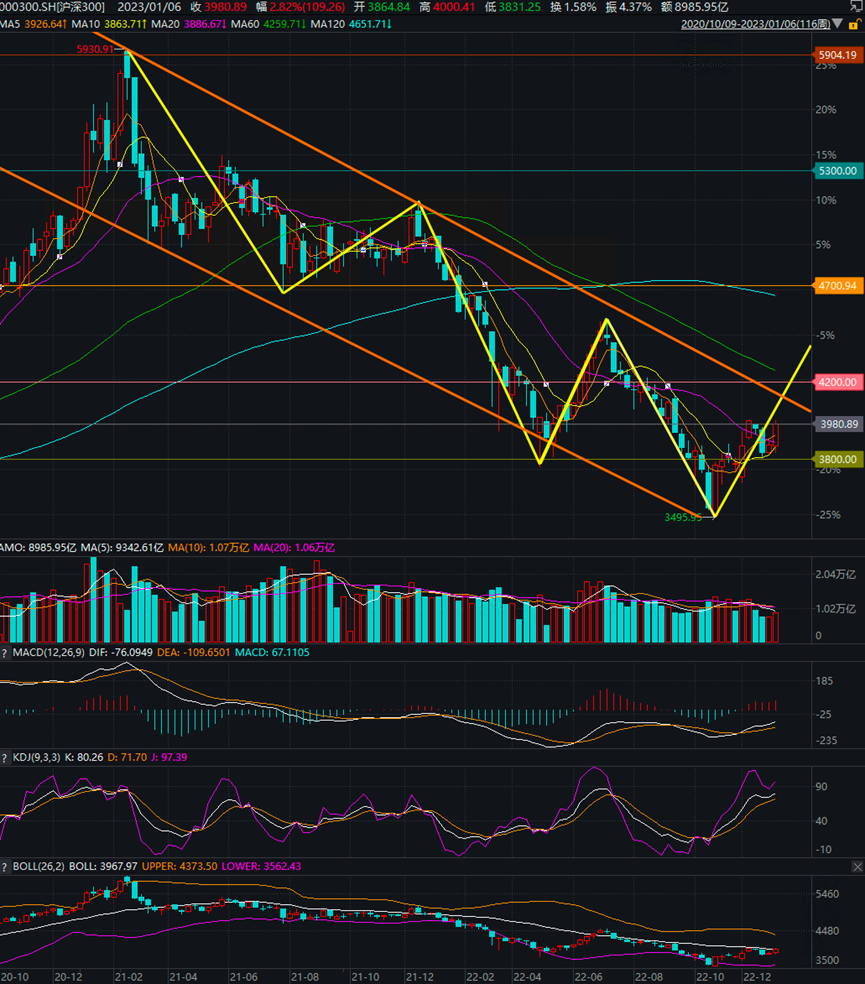Click the turnover rate 1.58% value

580,7
